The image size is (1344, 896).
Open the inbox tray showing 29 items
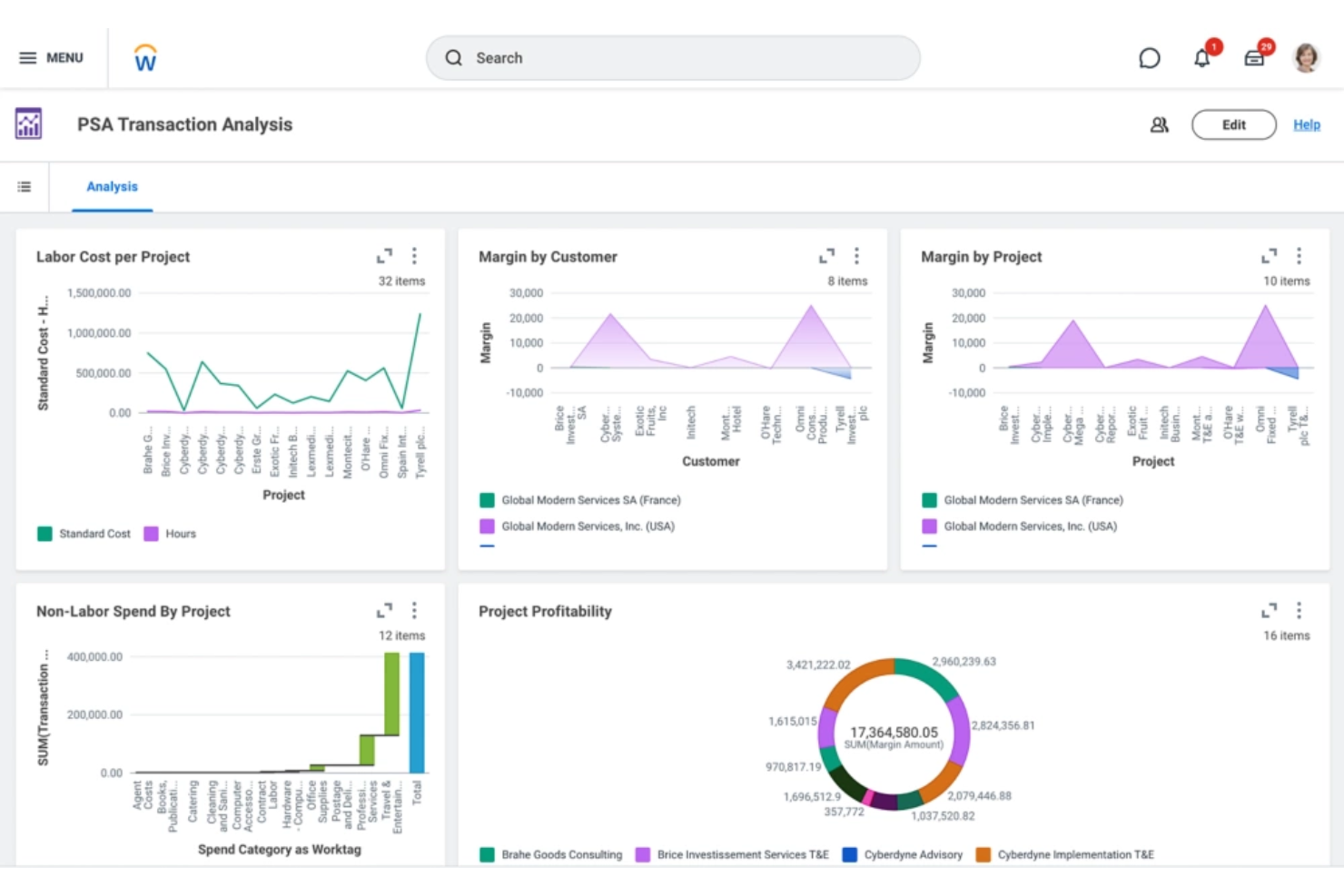point(1254,57)
